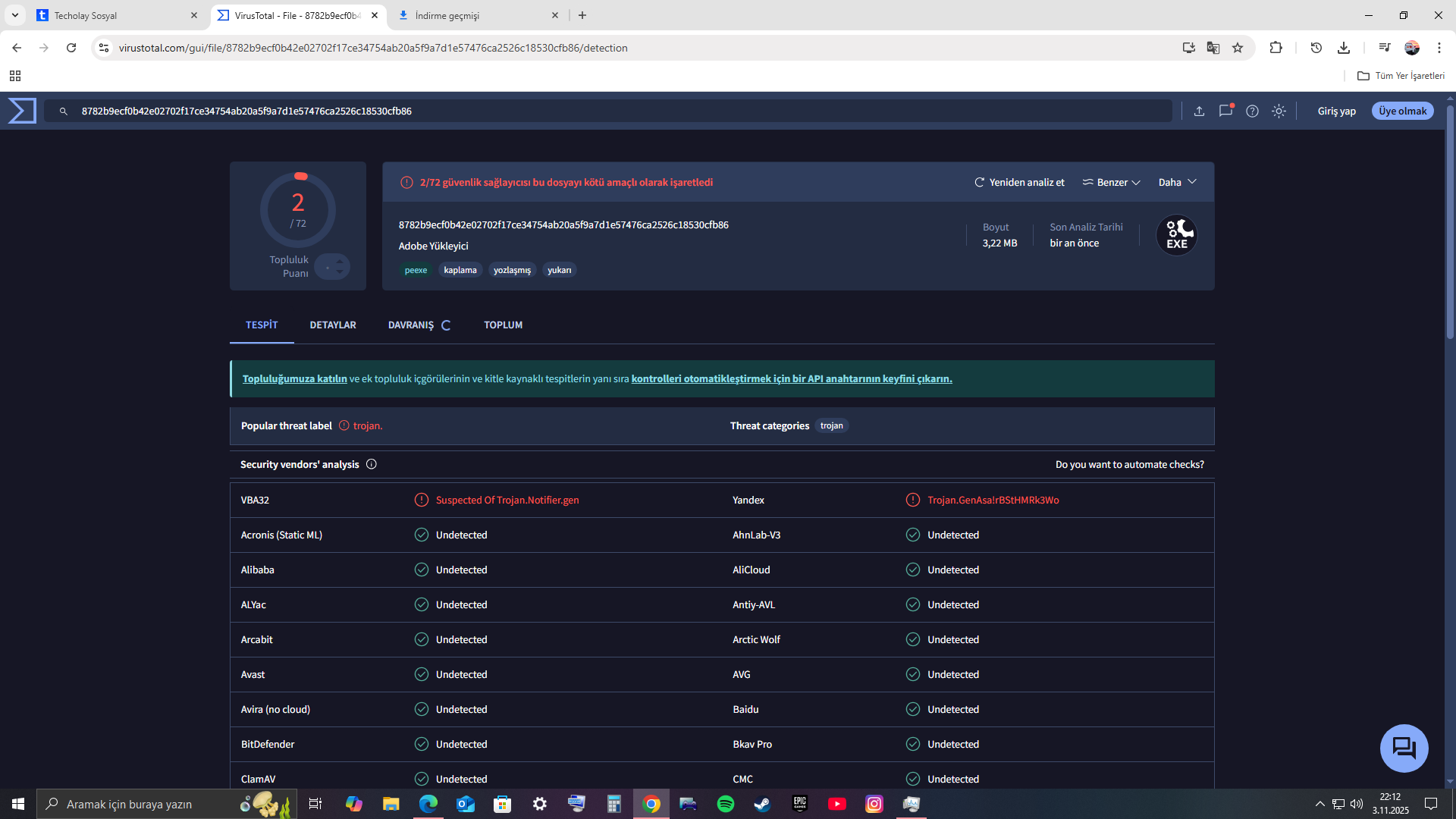Open the floating chat bubble button
Image resolution: width=1456 pixels, height=819 pixels.
pyautogui.click(x=1404, y=748)
